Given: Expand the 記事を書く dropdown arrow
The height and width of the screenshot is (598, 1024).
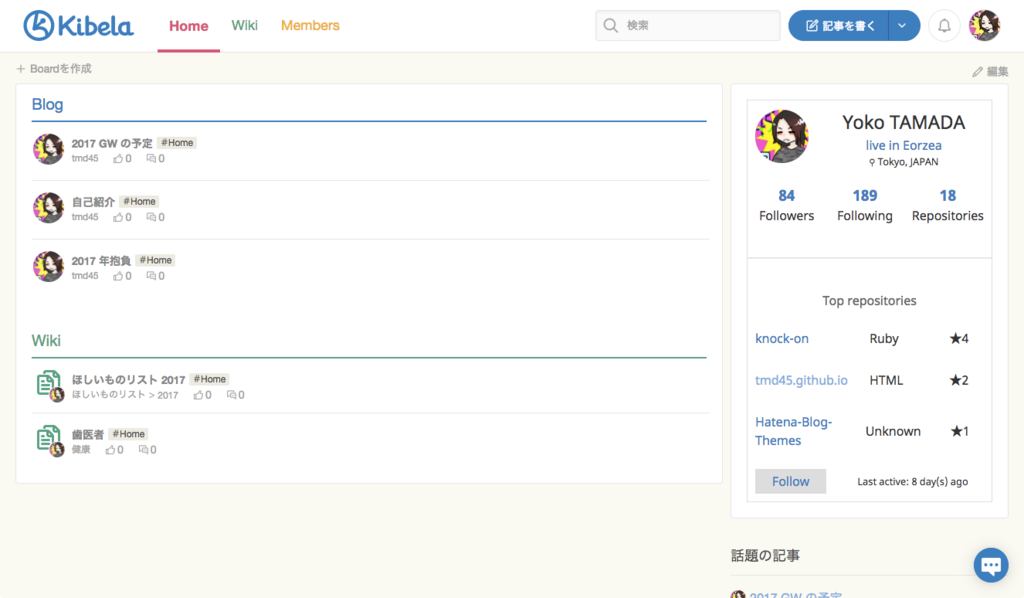Looking at the screenshot, I should pyautogui.click(x=903, y=25).
